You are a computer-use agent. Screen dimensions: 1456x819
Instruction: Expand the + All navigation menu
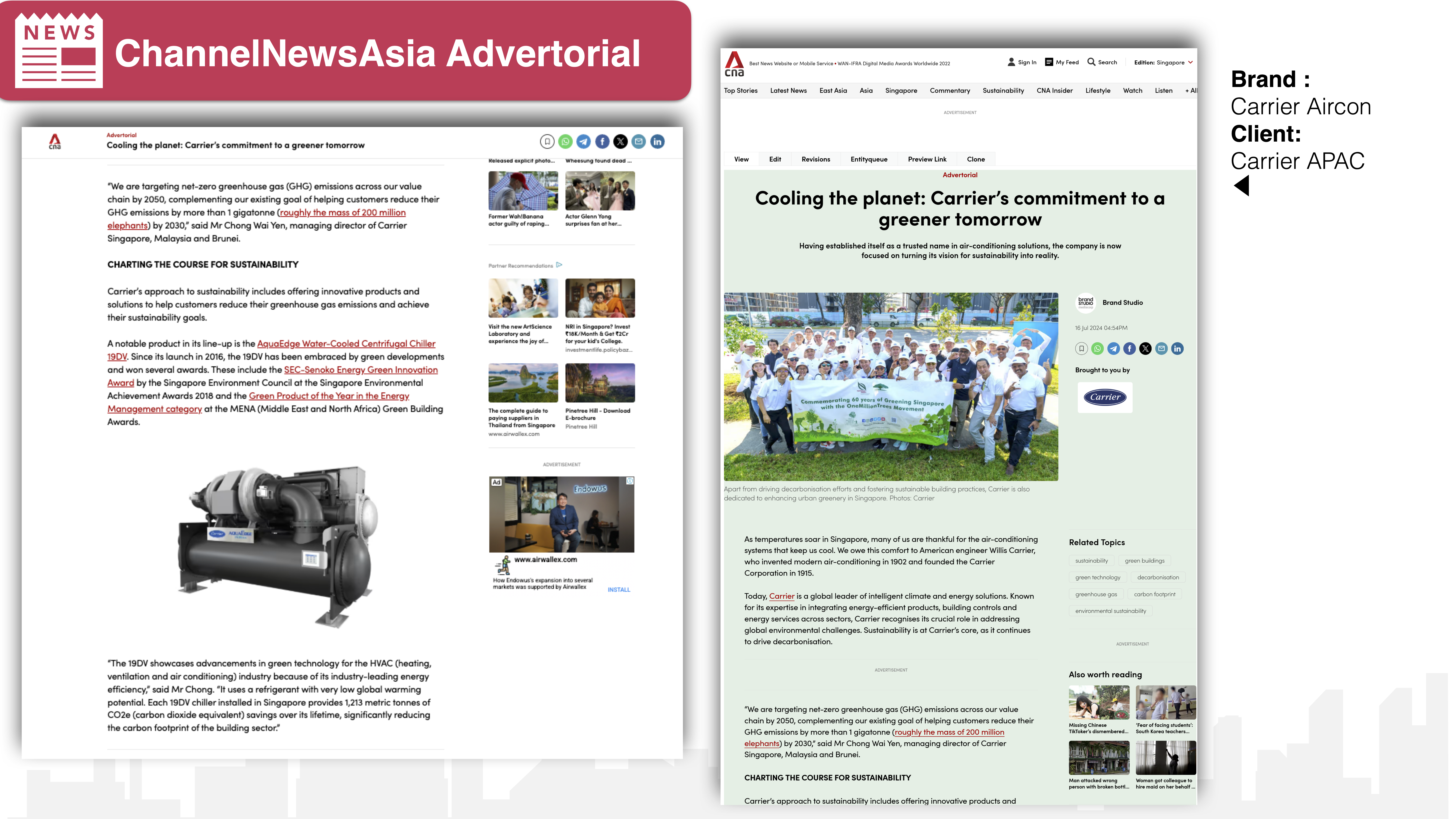click(x=1190, y=90)
